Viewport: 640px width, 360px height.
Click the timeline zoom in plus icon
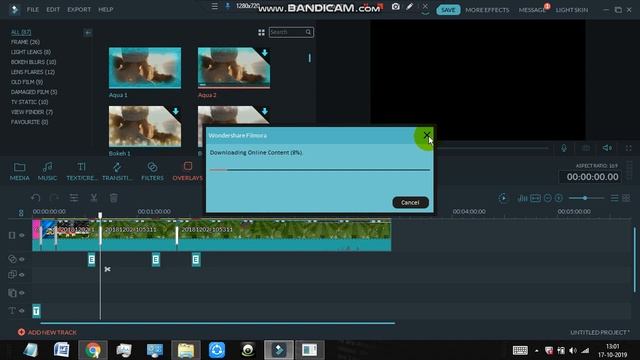[559, 198]
